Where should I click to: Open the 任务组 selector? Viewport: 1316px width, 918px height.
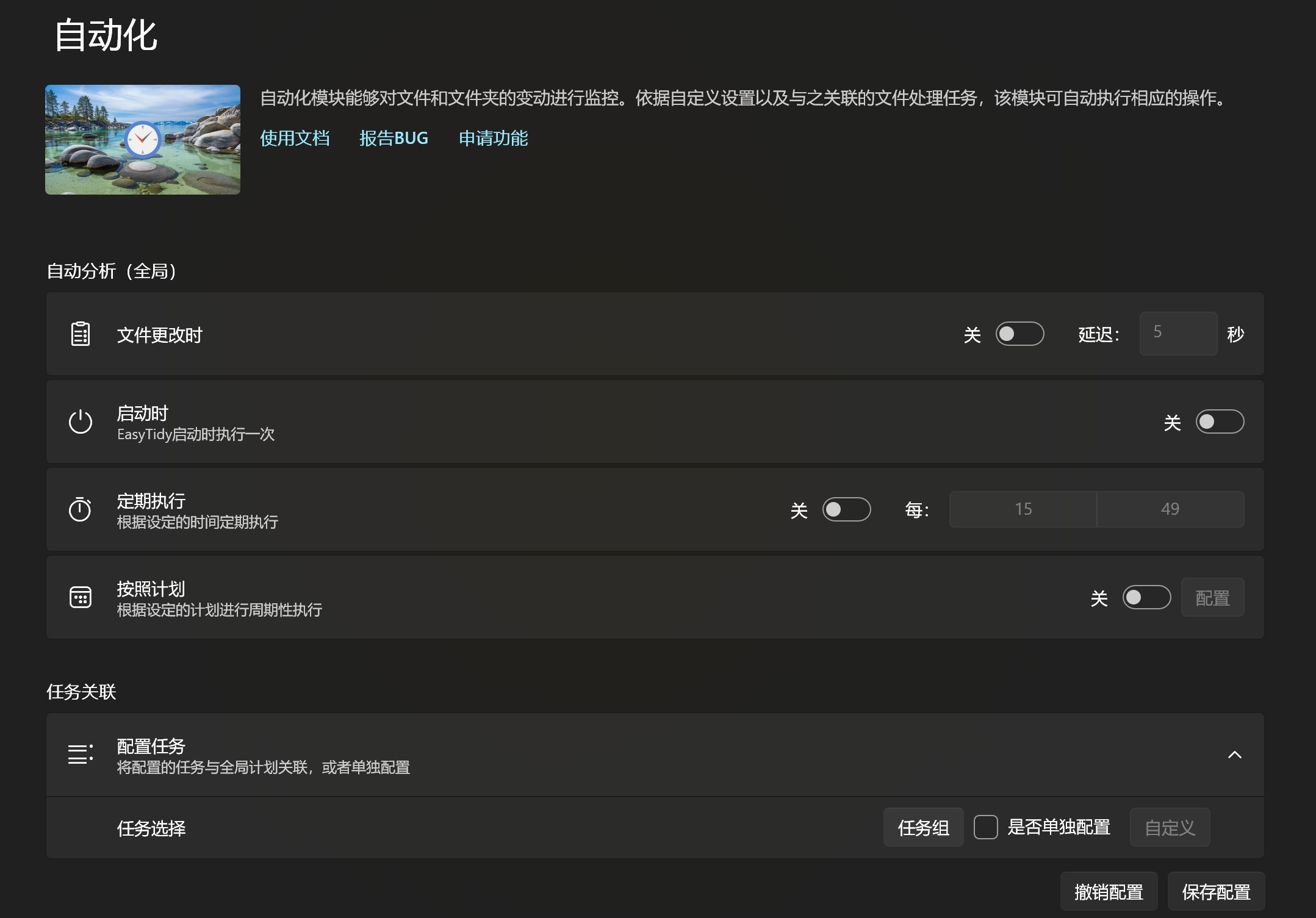(923, 827)
